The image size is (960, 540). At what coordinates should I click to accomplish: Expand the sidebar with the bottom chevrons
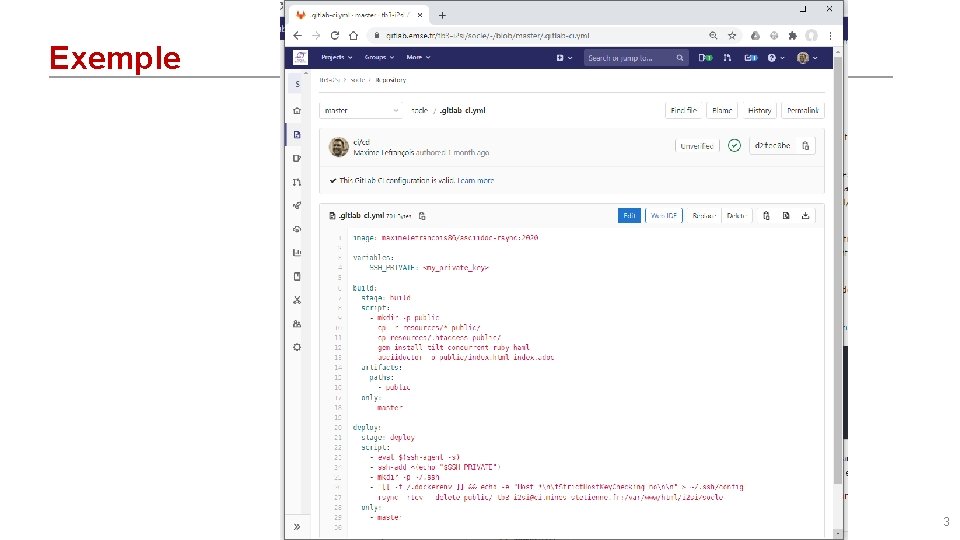click(x=297, y=527)
